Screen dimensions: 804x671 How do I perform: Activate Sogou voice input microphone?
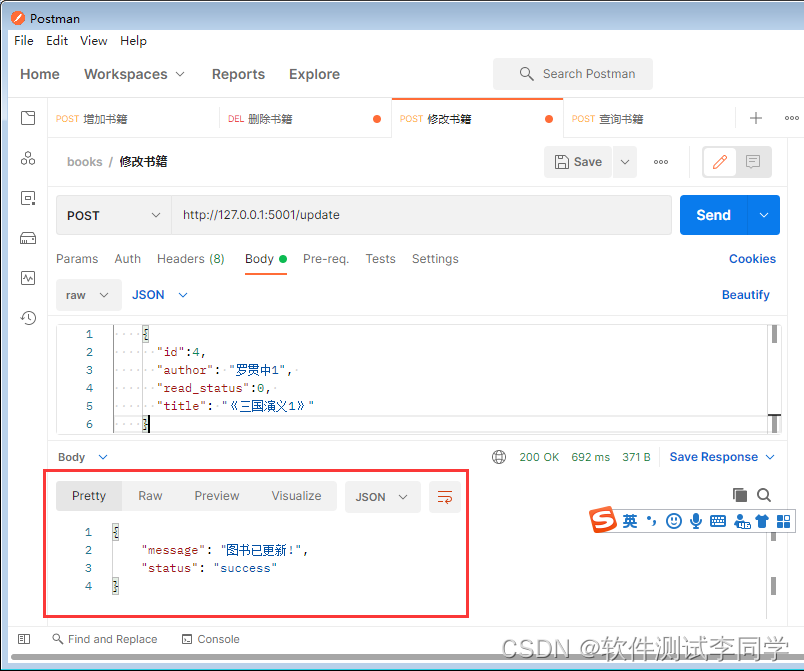coord(696,521)
